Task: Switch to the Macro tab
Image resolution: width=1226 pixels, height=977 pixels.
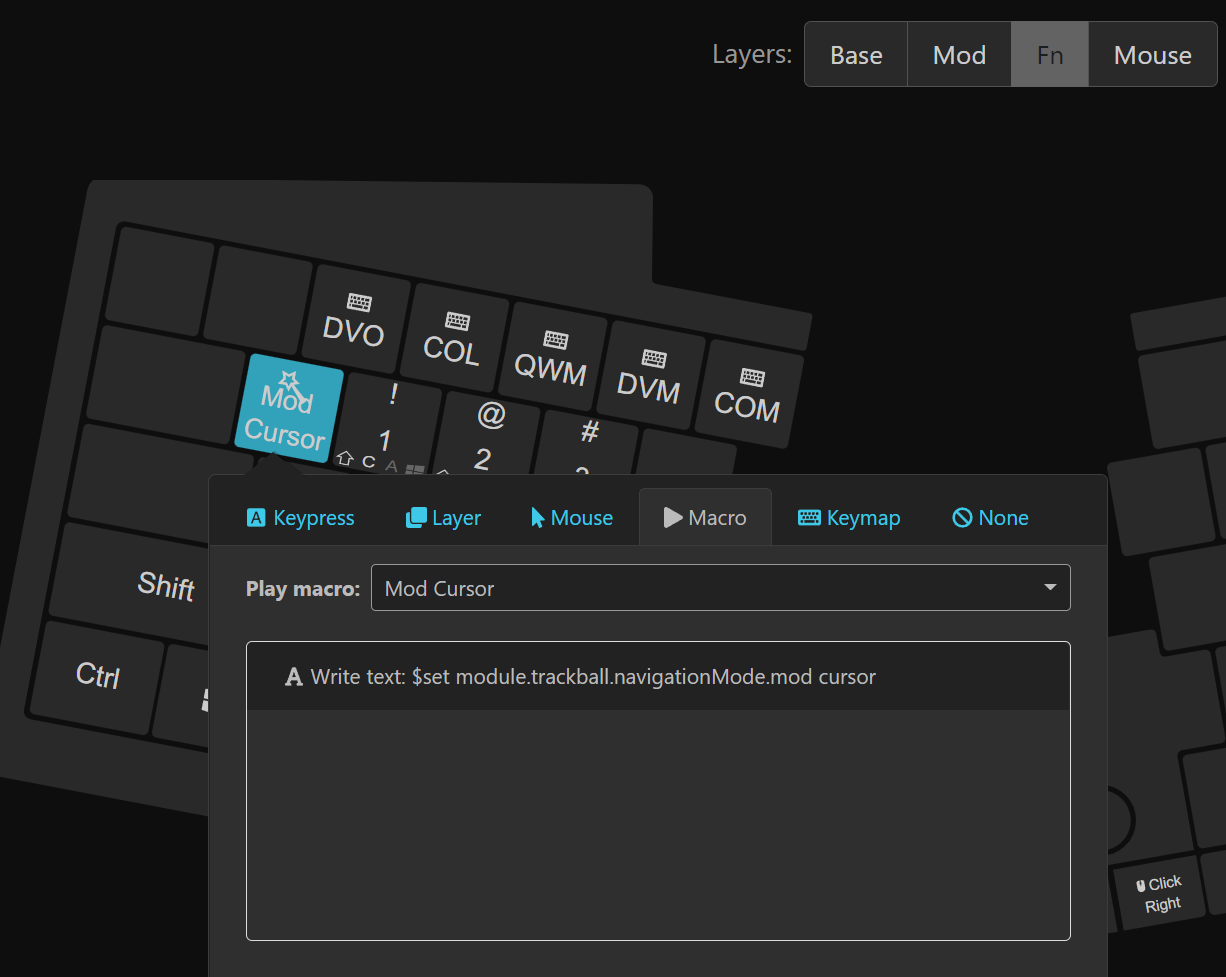Action: [x=705, y=517]
